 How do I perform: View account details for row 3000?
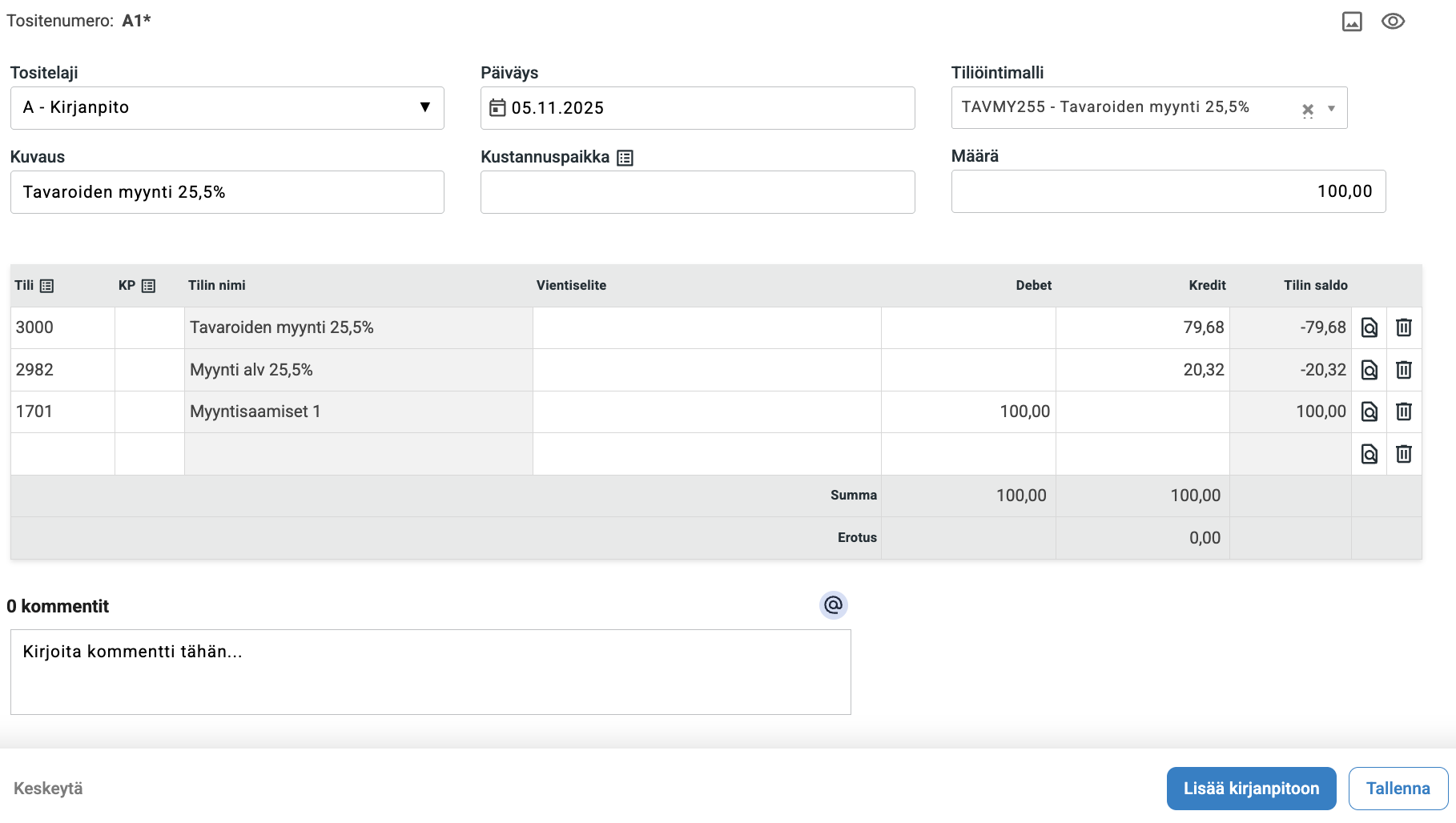[x=1370, y=327]
